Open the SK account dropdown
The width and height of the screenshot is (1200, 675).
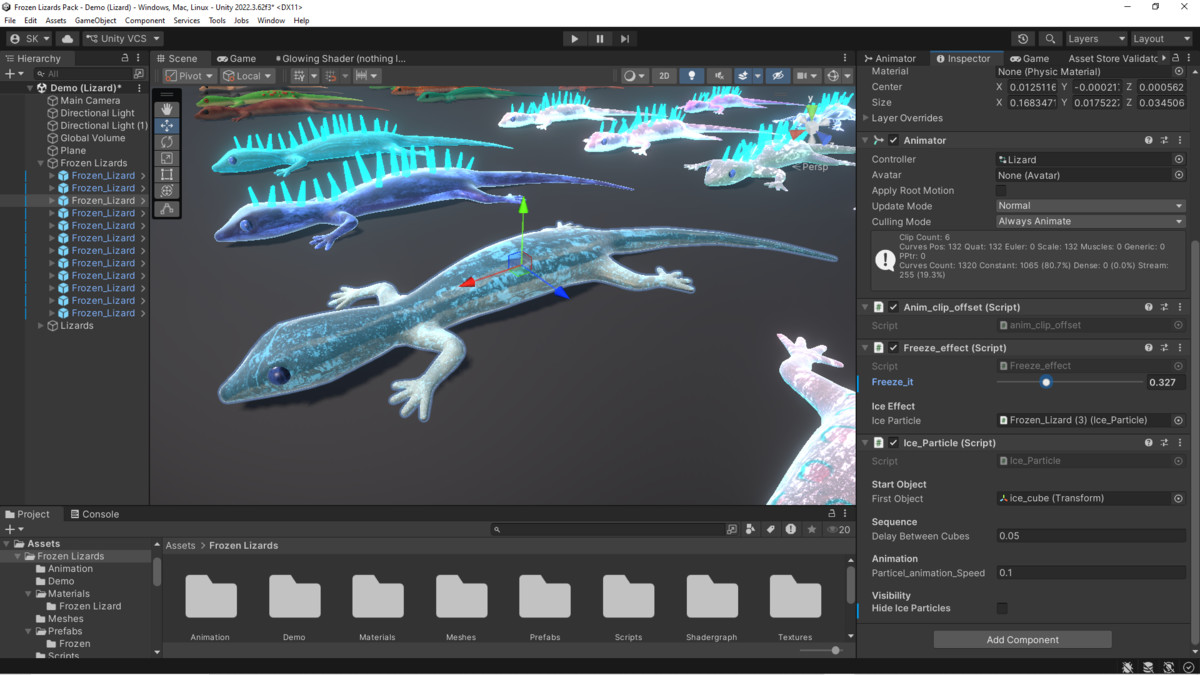click(x=29, y=39)
